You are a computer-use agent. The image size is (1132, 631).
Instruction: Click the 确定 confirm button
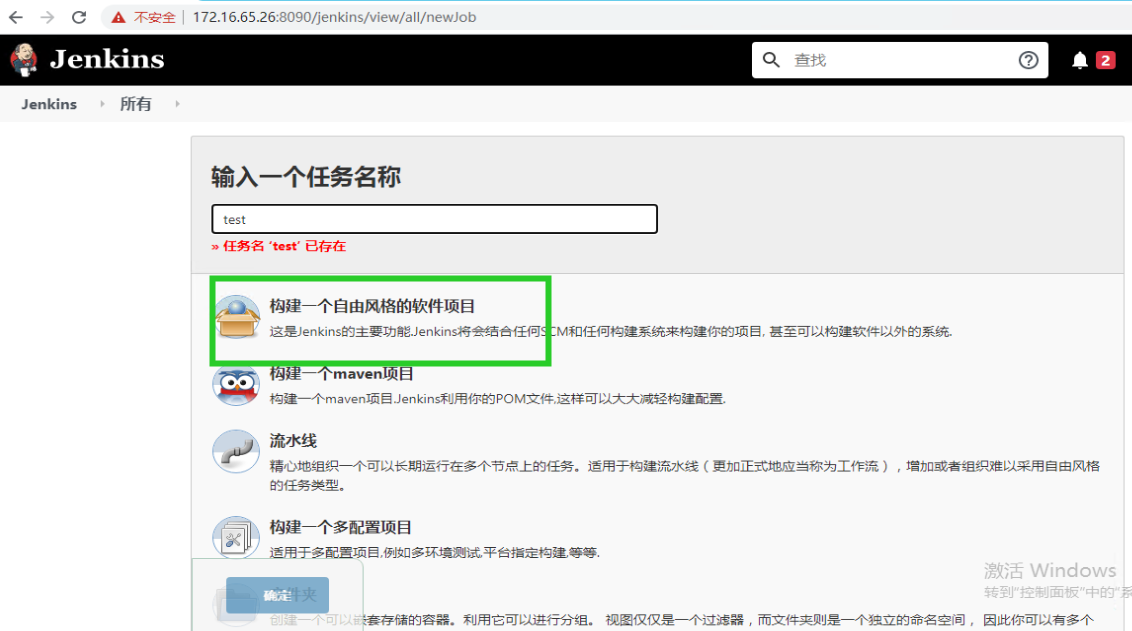point(277,595)
